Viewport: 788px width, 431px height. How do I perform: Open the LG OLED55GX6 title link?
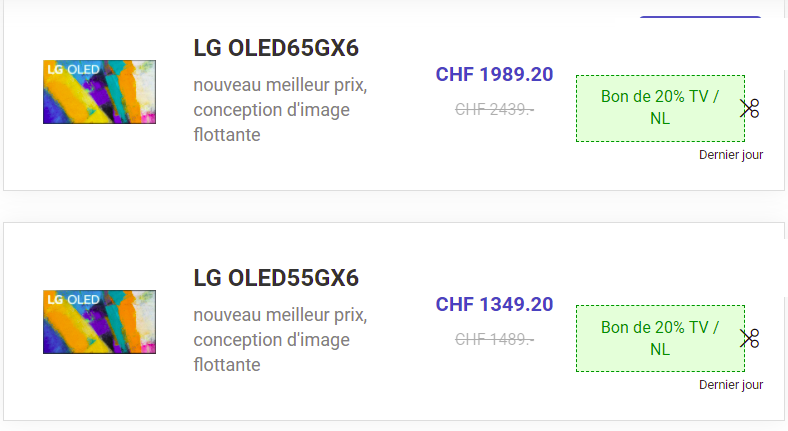276,278
